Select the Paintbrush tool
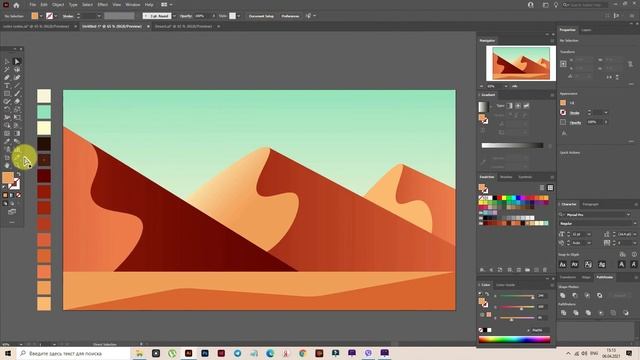640x360 pixels. point(17,93)
